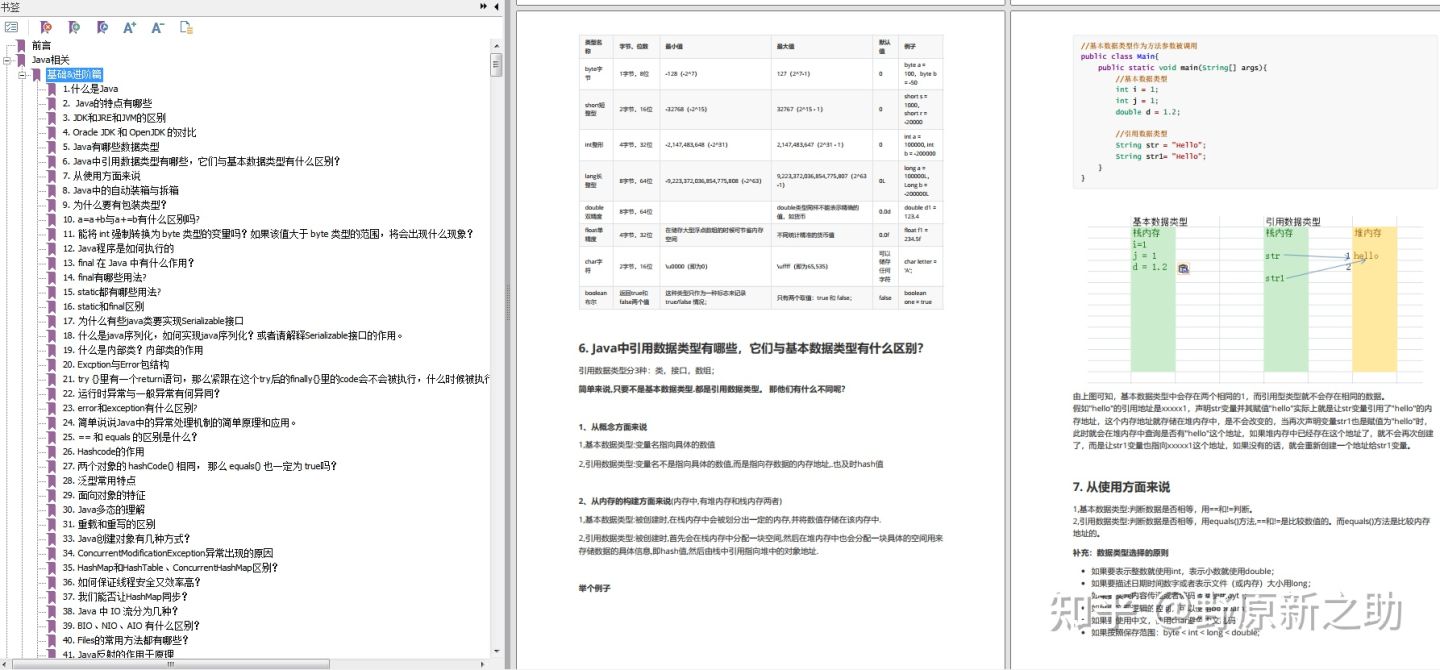Screen dimensions: 1440x670
Task: Click the add new bookmark icon
Action: point(74,27)
